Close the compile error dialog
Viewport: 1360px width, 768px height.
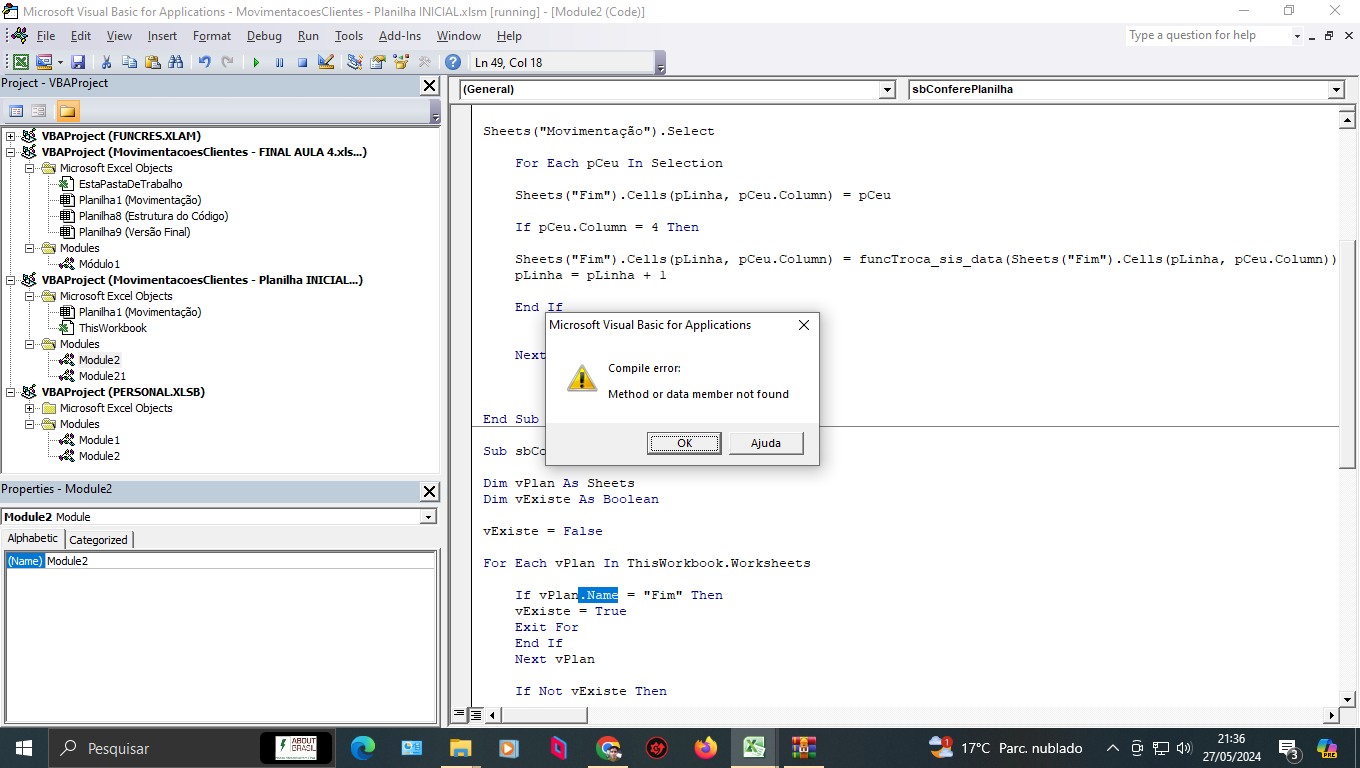[x=803, y=325]
